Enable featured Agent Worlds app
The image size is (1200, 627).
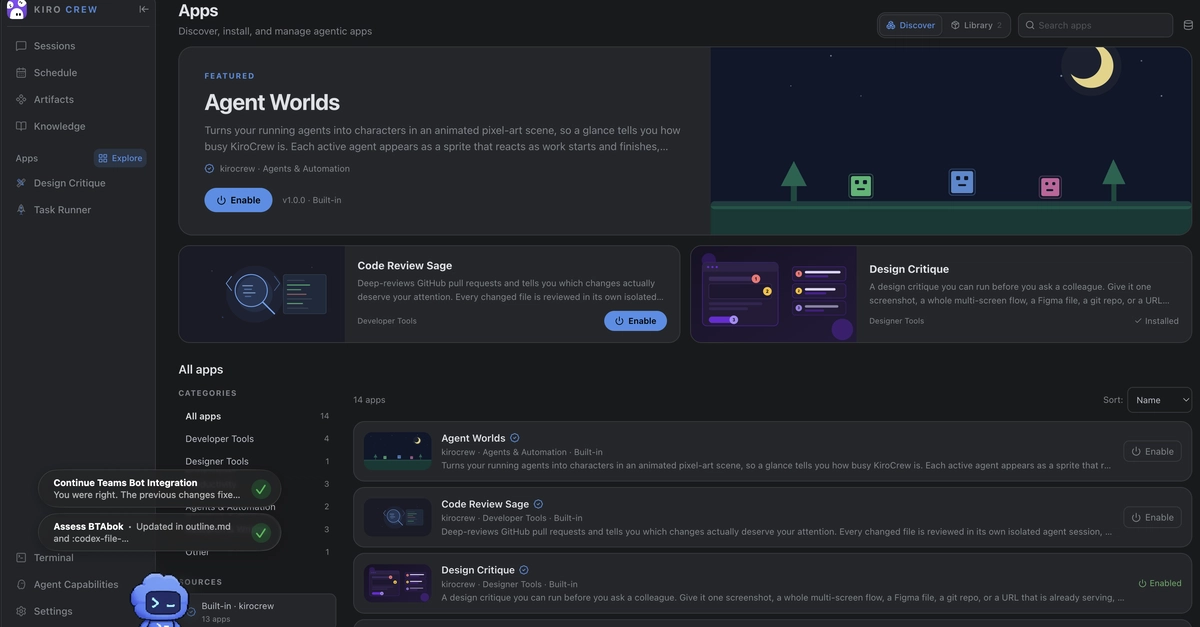pos(238,200)
